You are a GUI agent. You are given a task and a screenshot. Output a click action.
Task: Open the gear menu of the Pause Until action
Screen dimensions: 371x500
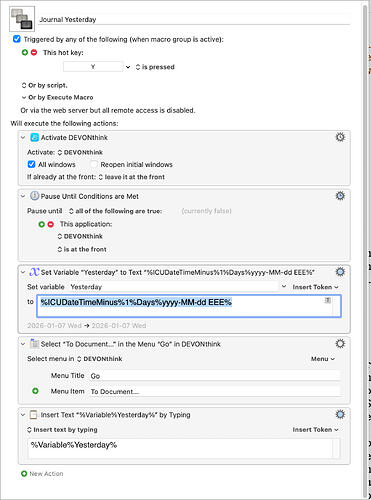click(x=340, y=196)
